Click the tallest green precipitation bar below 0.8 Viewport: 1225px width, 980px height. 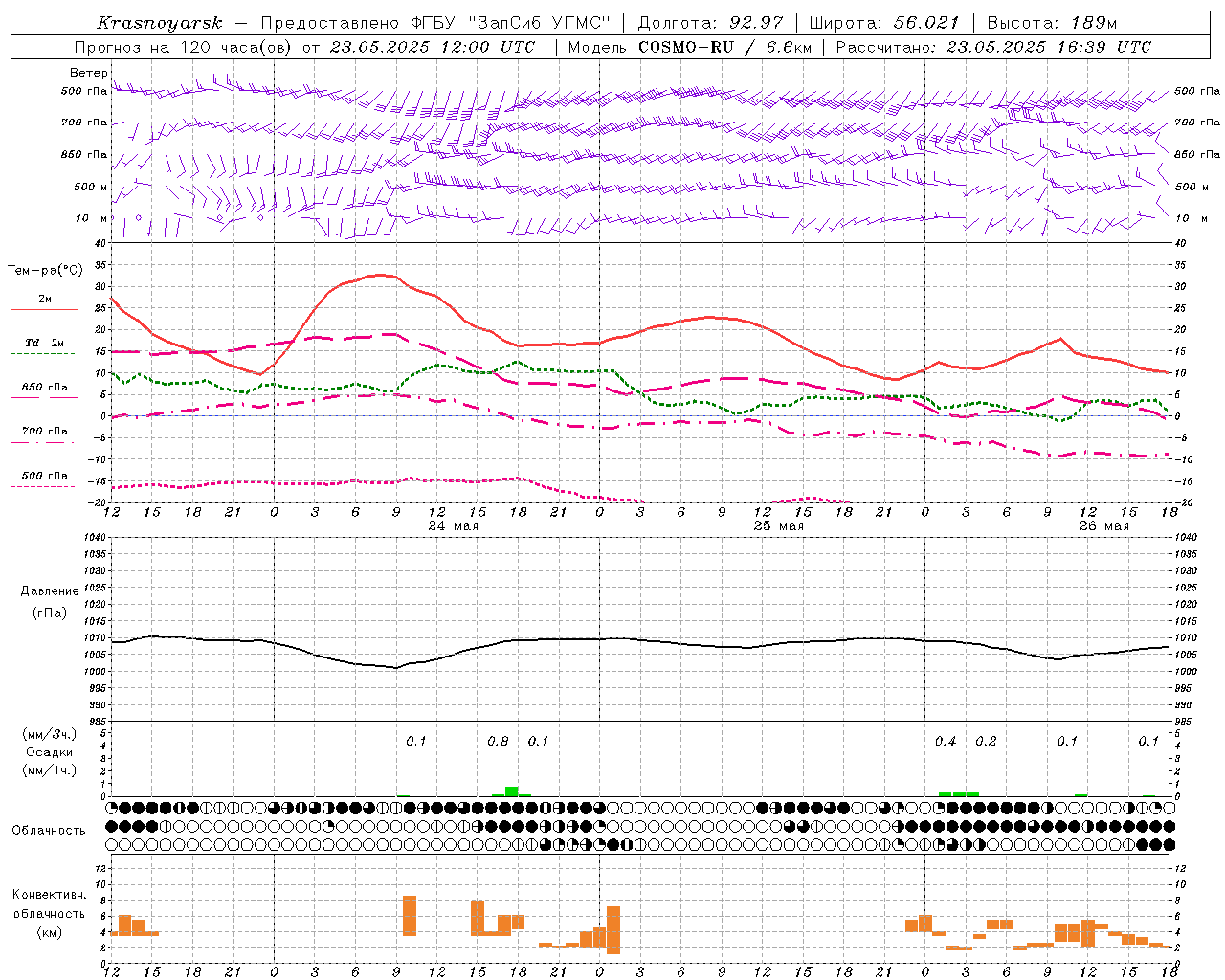(x=512, y=791)
